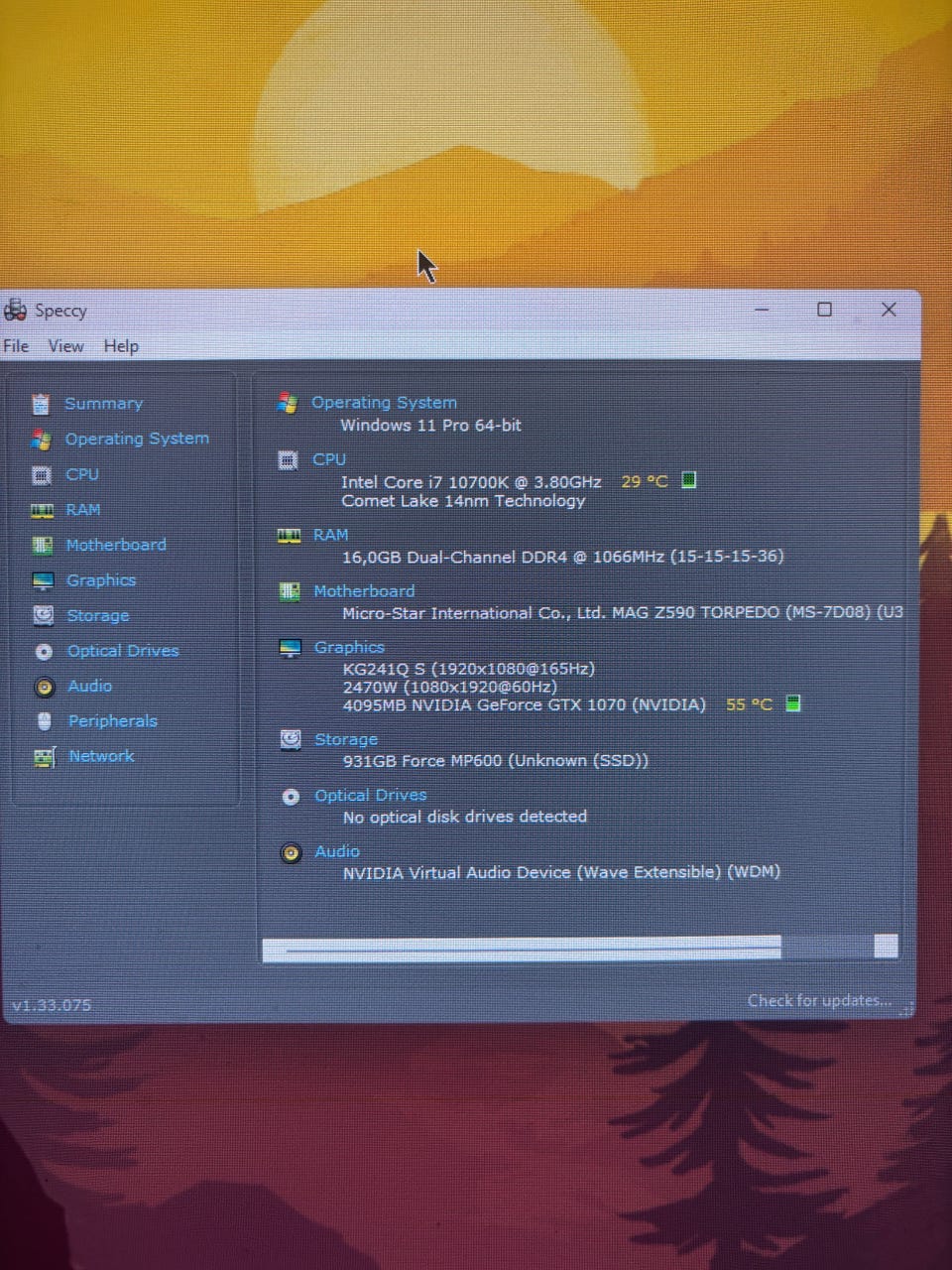Select Operating System in the sidebar

tap(137, 439)
